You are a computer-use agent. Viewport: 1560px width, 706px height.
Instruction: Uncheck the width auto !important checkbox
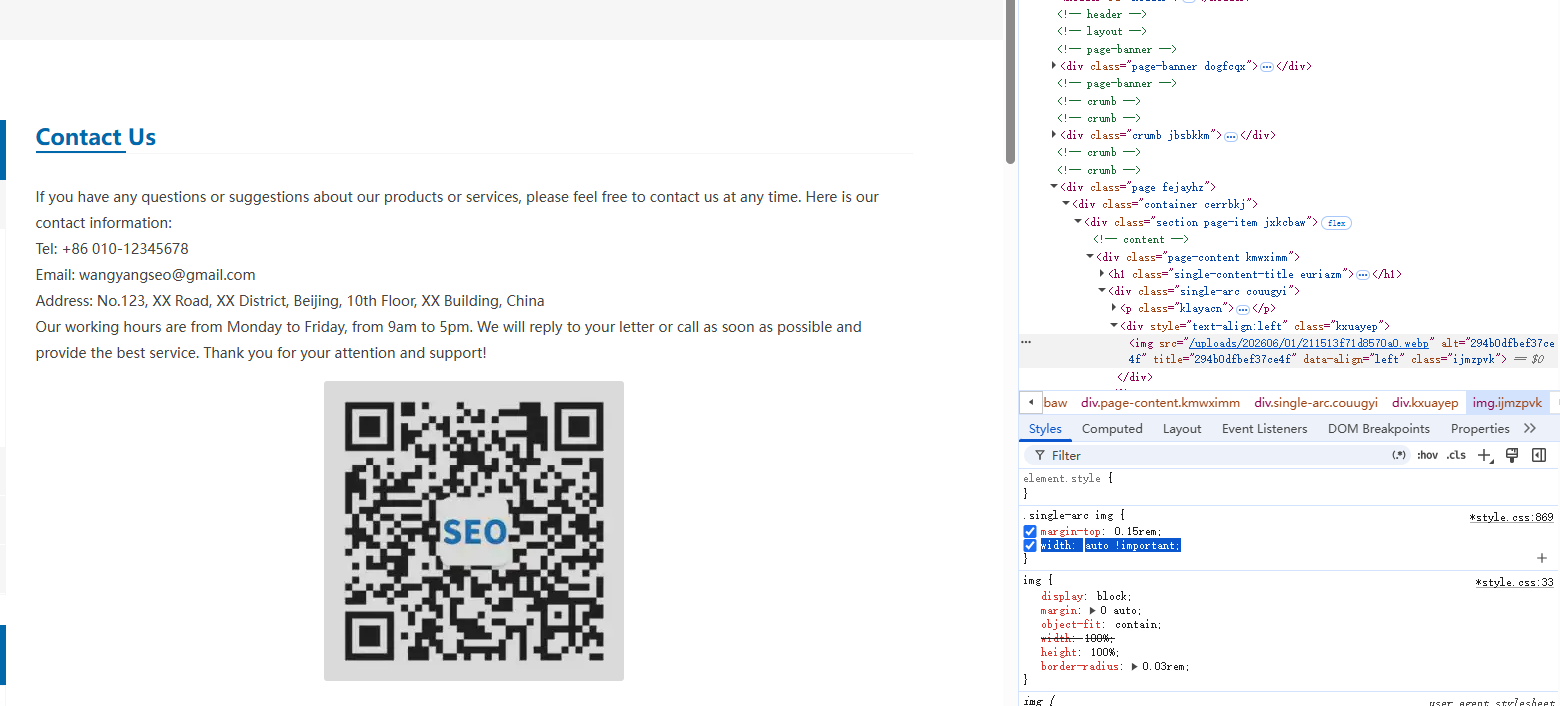[1030, 545]
